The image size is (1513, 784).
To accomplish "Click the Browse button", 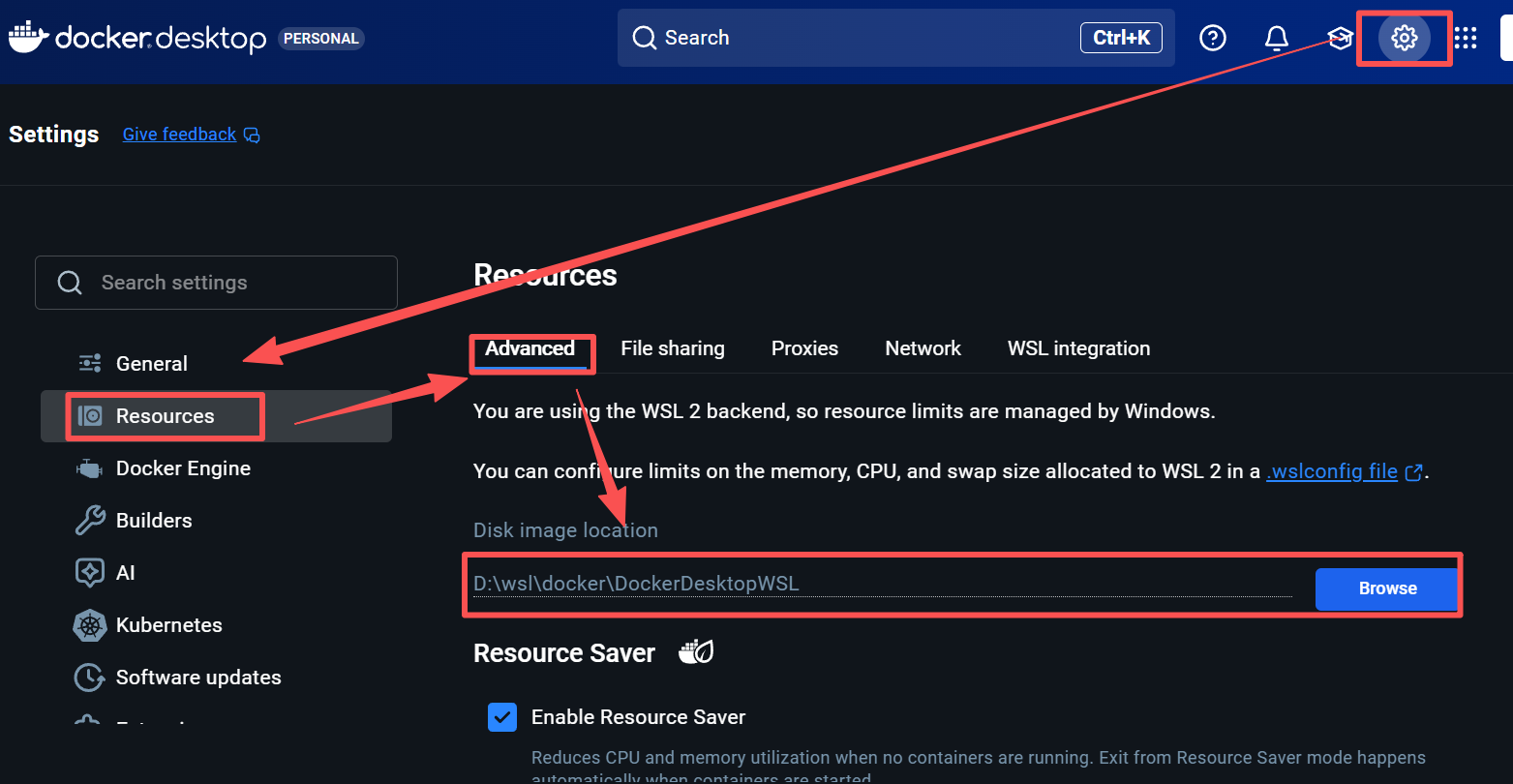I will (1386, 588).
